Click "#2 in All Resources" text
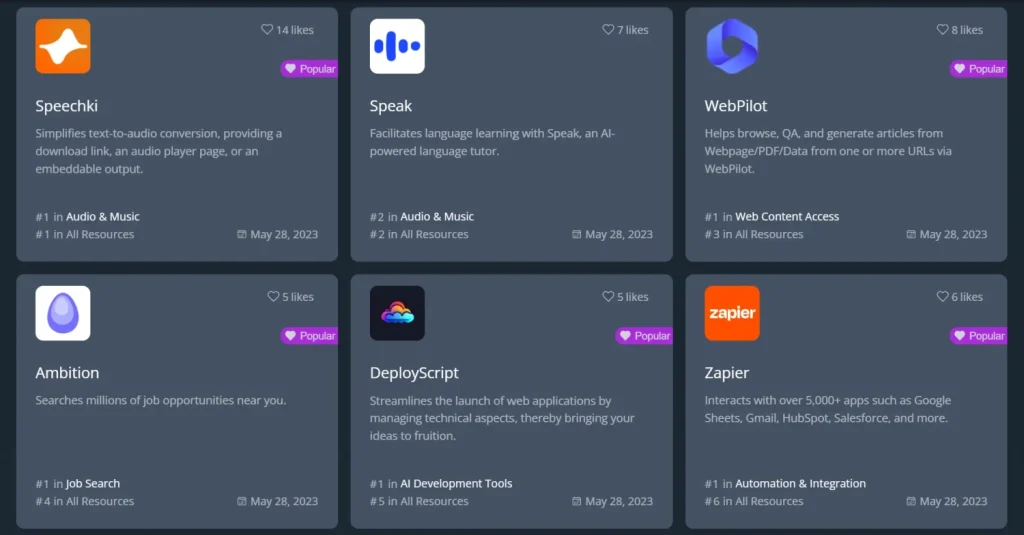 tap(419, 234)
